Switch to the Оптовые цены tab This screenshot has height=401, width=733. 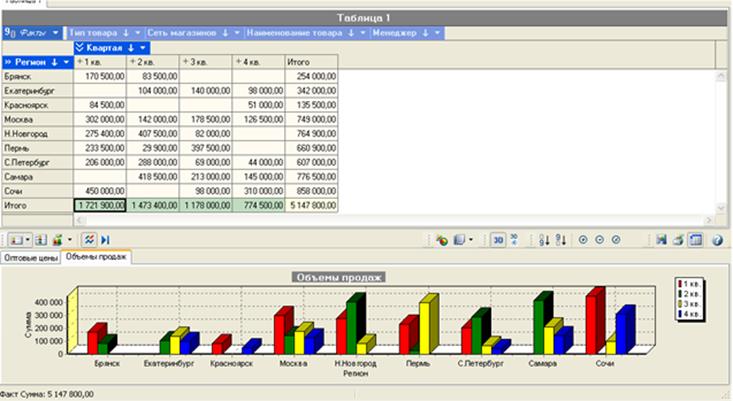coord(31,258)
